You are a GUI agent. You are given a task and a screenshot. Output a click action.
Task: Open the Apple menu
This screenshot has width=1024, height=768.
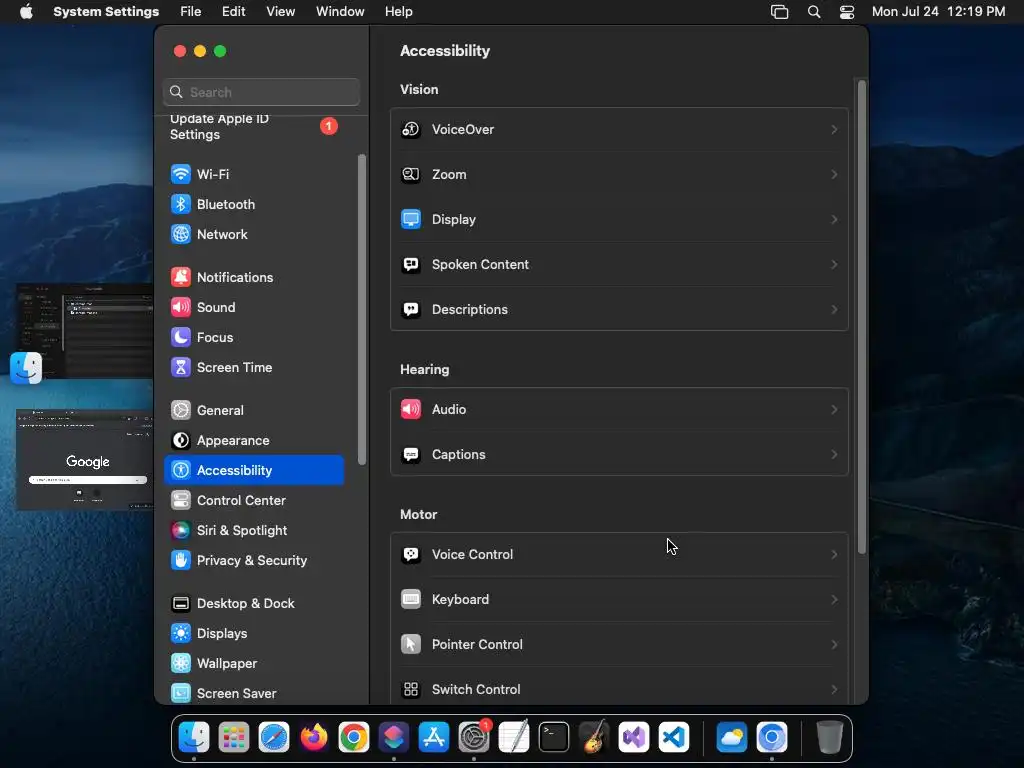pyautogui.click(x=26, y=12)
